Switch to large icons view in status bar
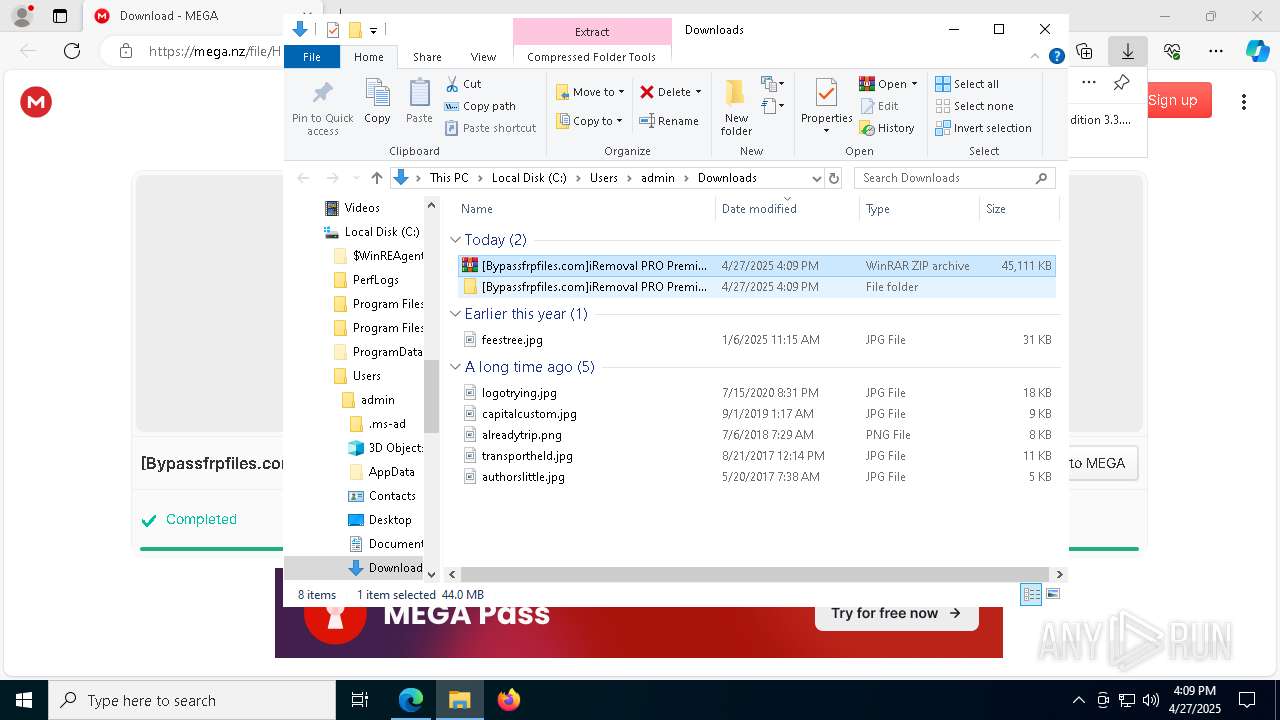This screenshot has height=720, width=1280. coord(1052,594)
